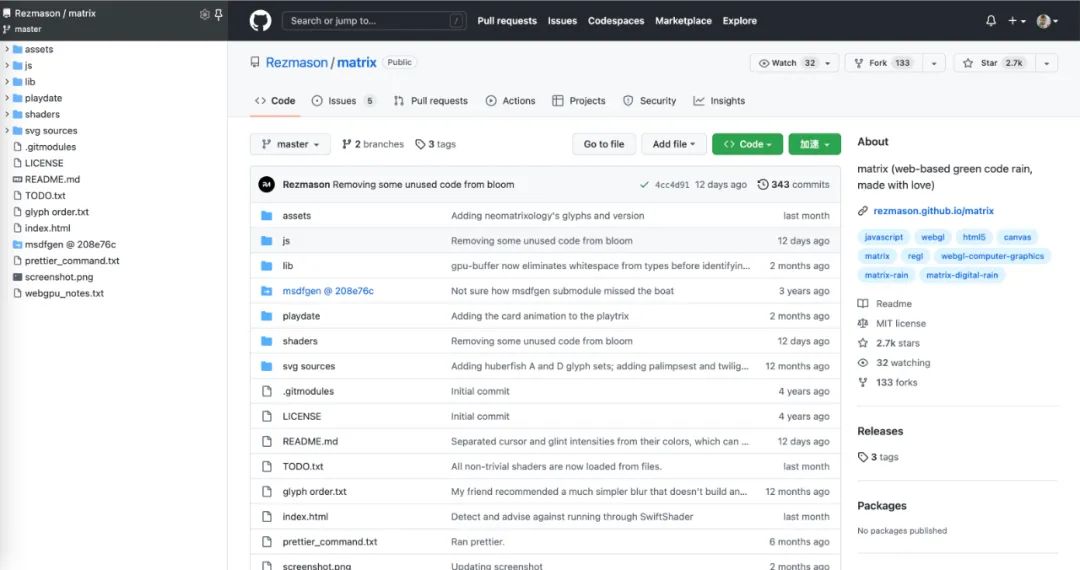Select the Code repository tab
Viewport: 1080px width, 570px height.
[x=275, y=101]
